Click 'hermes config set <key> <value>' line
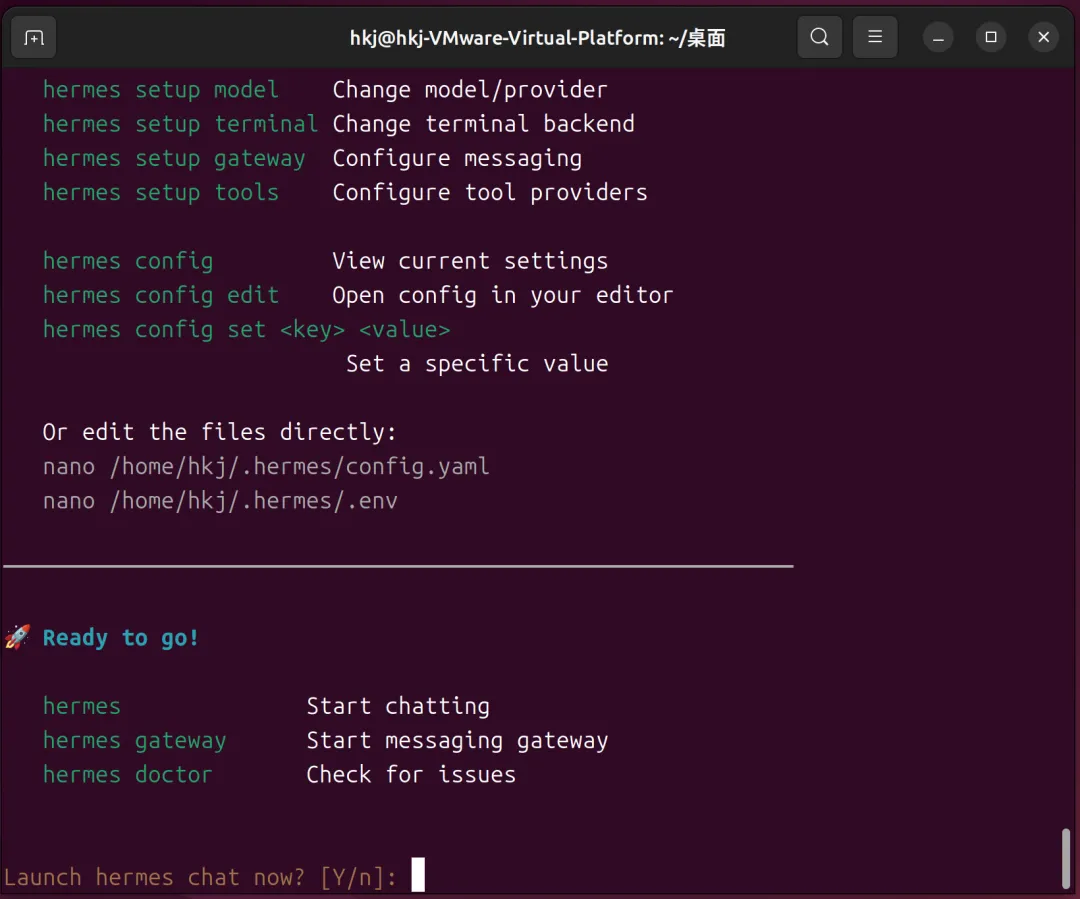Screen dimensions: 1080x899 [x=247, y=329]
